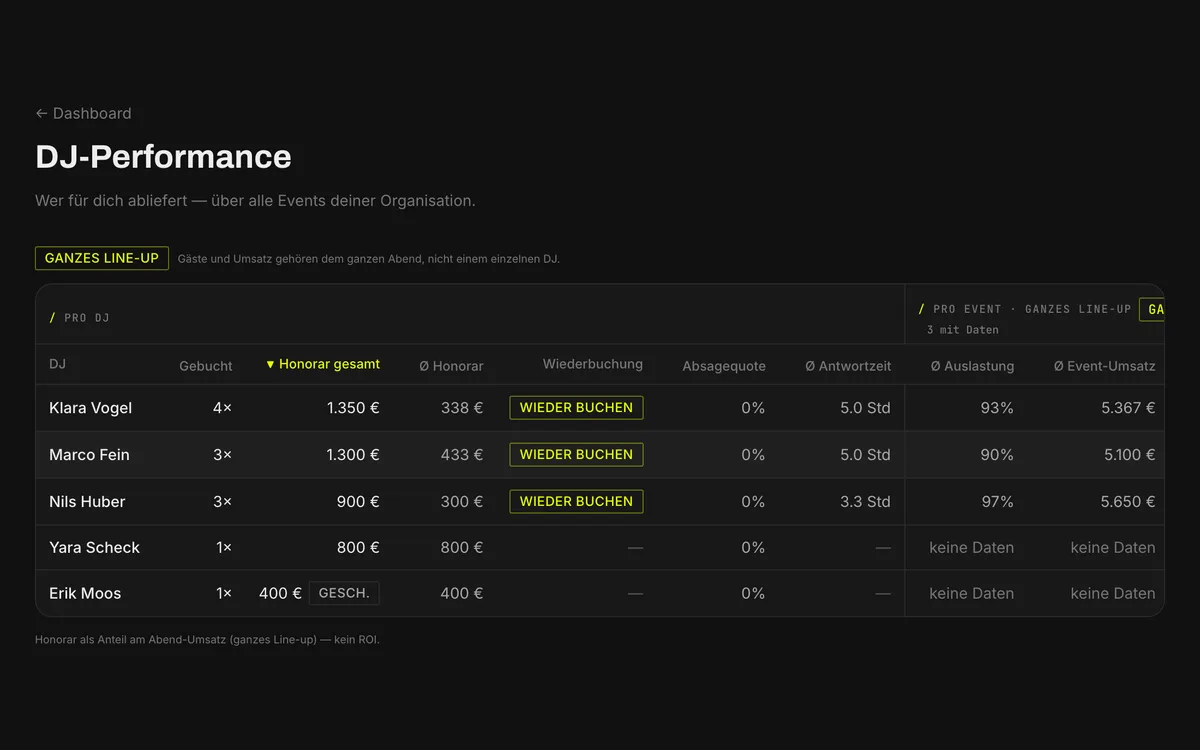The width and height of the screenshot is (1200, 750).
Task: Click the 5.650 € event revenue cell
Action: pyautogui.click(x=1128, y=502)
